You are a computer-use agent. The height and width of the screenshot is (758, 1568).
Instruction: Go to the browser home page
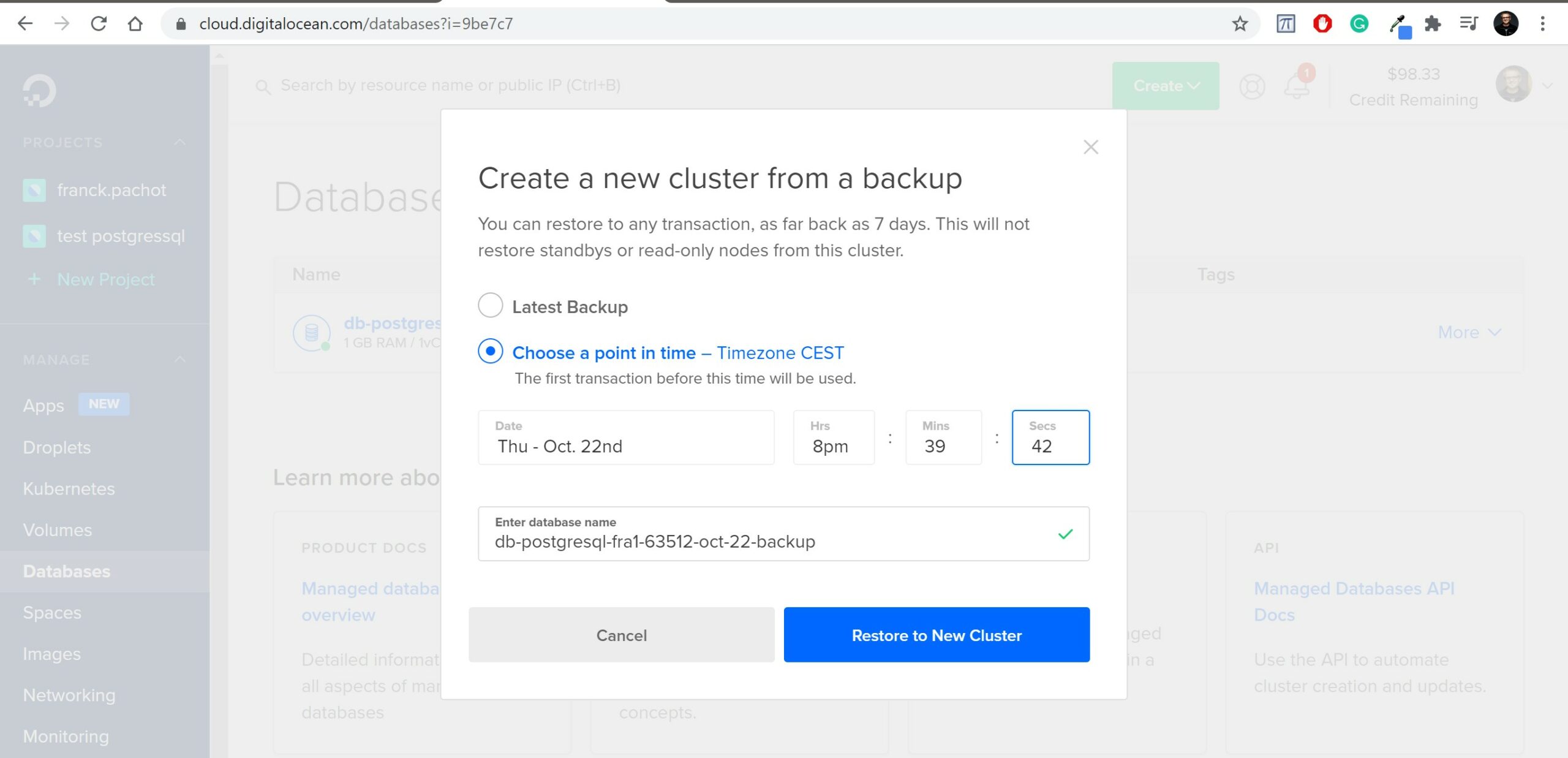pyautogui.click(x=135, y=24)
